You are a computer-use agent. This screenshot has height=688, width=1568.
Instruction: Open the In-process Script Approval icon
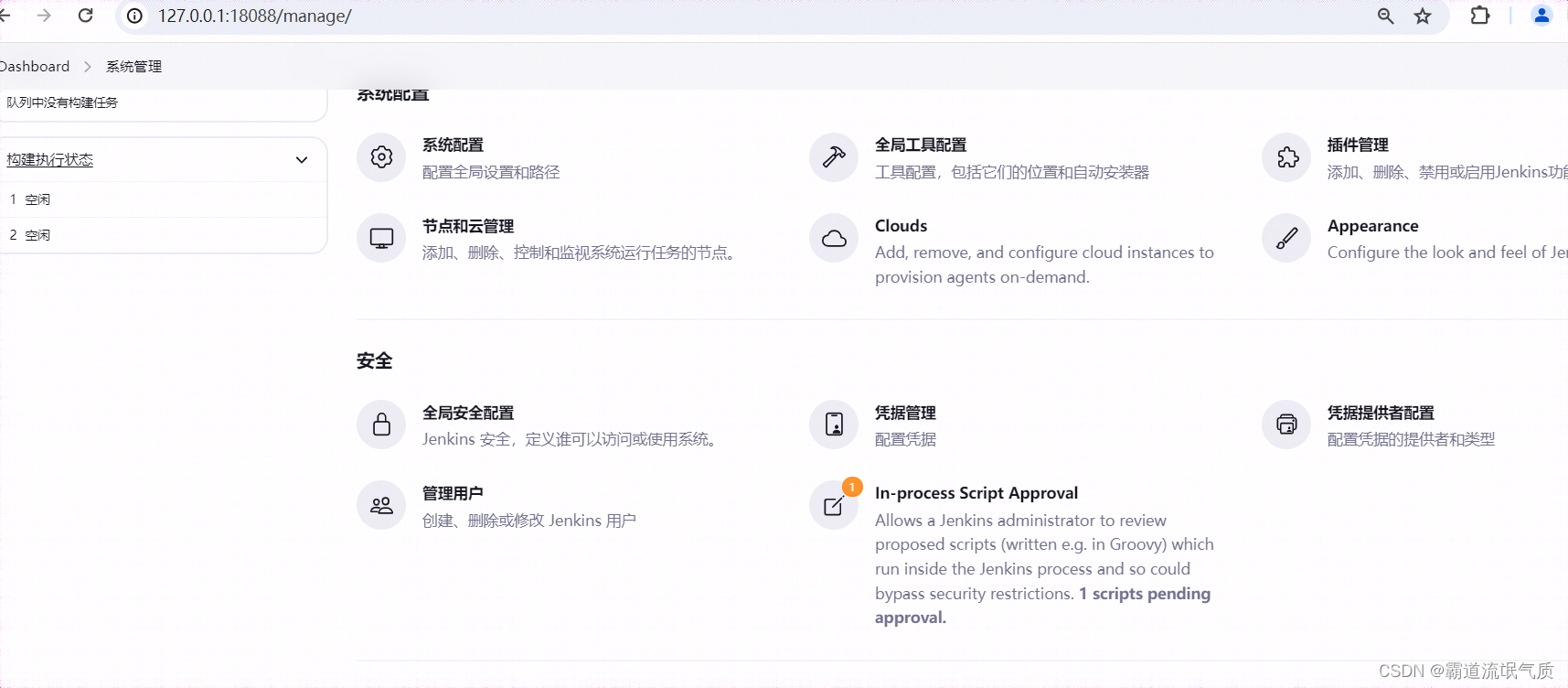[x=834, y=505]
